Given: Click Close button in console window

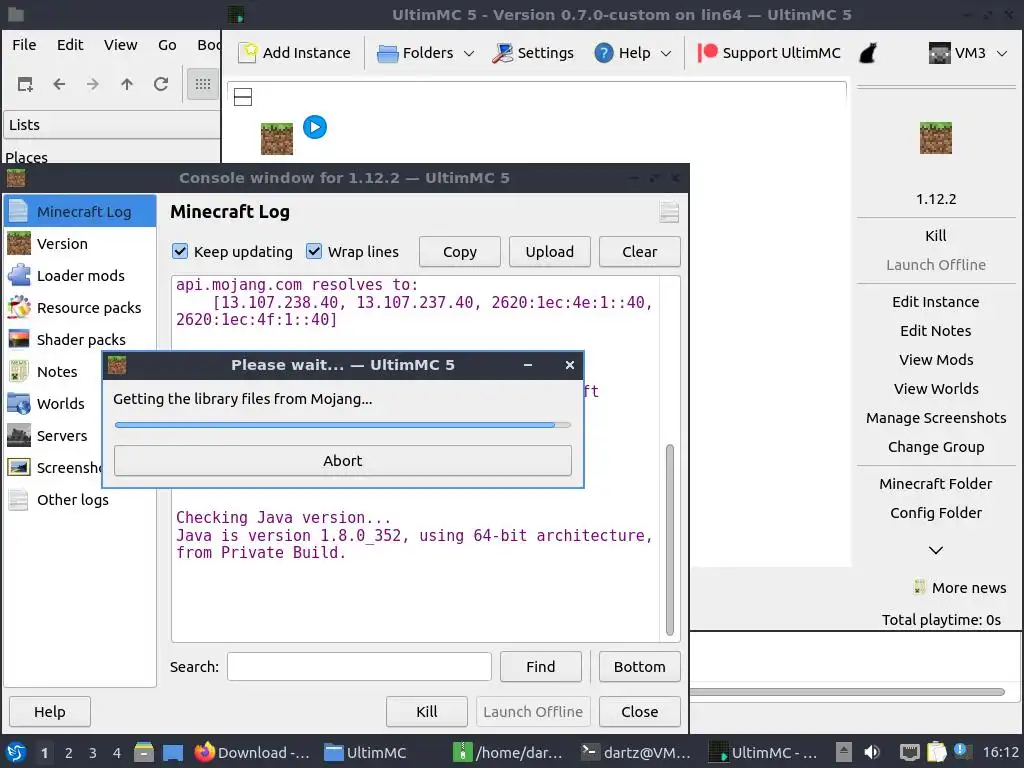Looking at the screenshot, I should click(x=639, y=712).
